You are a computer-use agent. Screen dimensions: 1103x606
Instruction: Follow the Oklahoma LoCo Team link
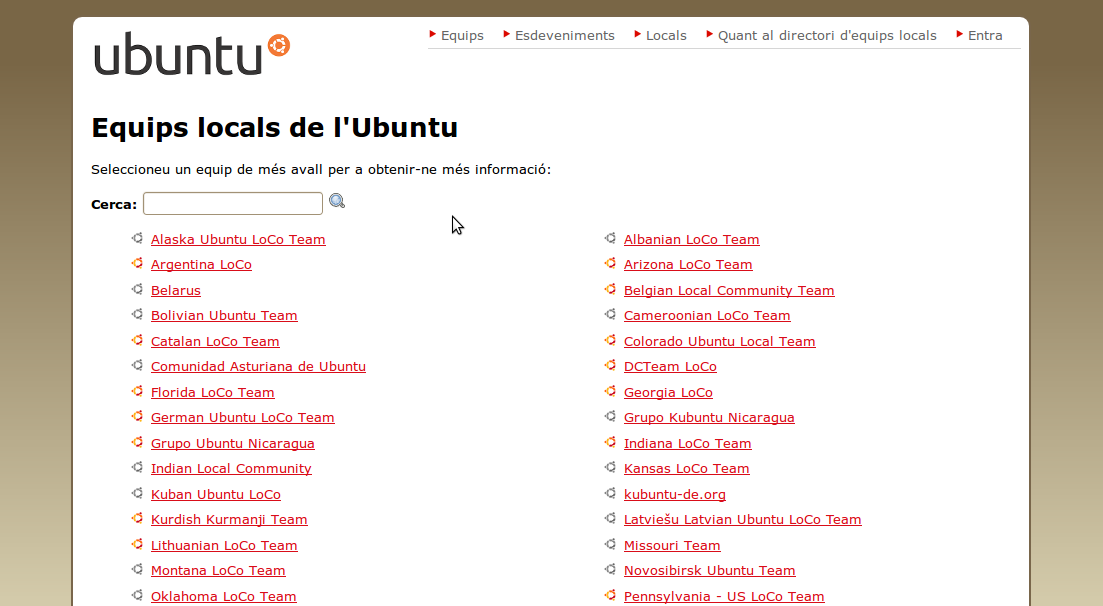tap(224, 596)
